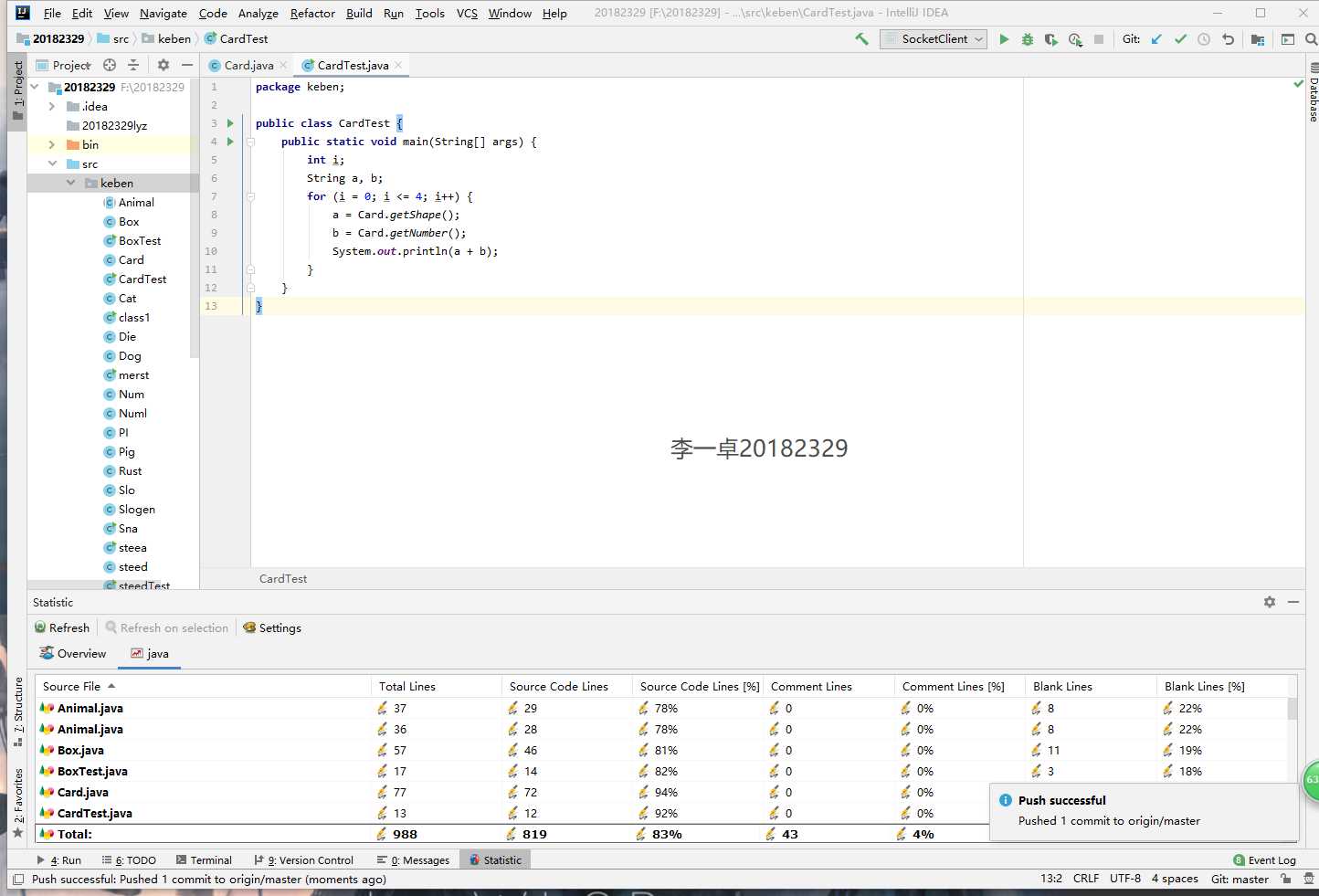
Task: Fold the for loop at line 7
Action: (x=250, y=196)
